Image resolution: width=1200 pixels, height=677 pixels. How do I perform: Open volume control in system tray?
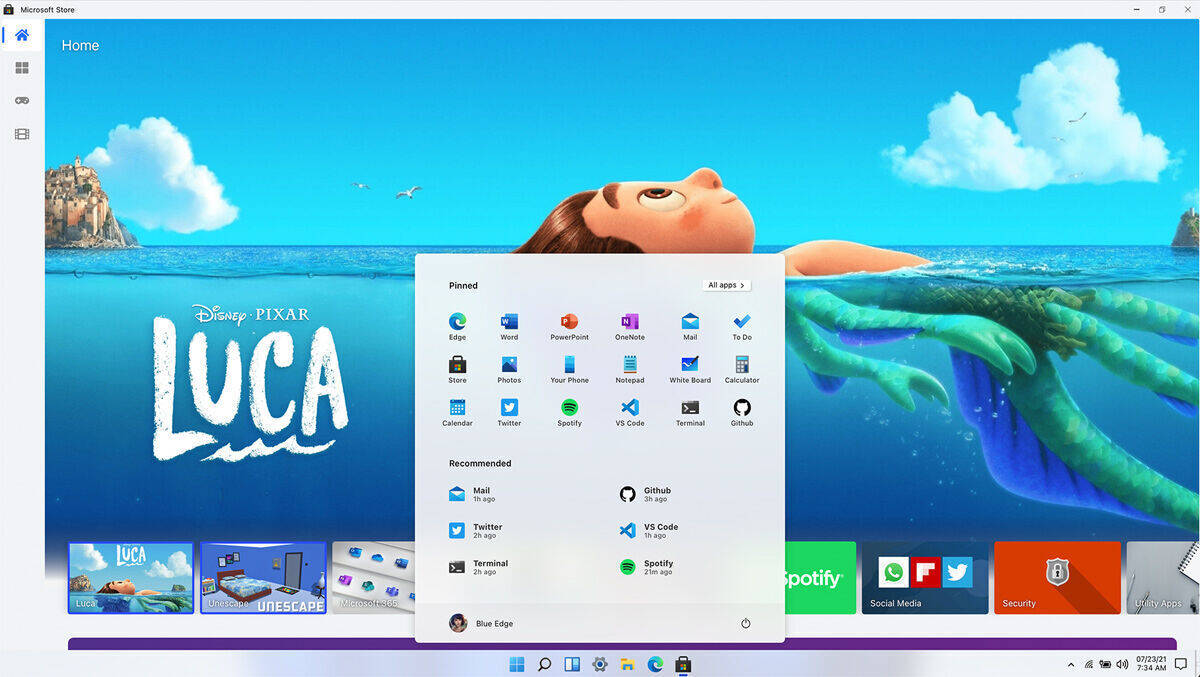point(1122,663)
